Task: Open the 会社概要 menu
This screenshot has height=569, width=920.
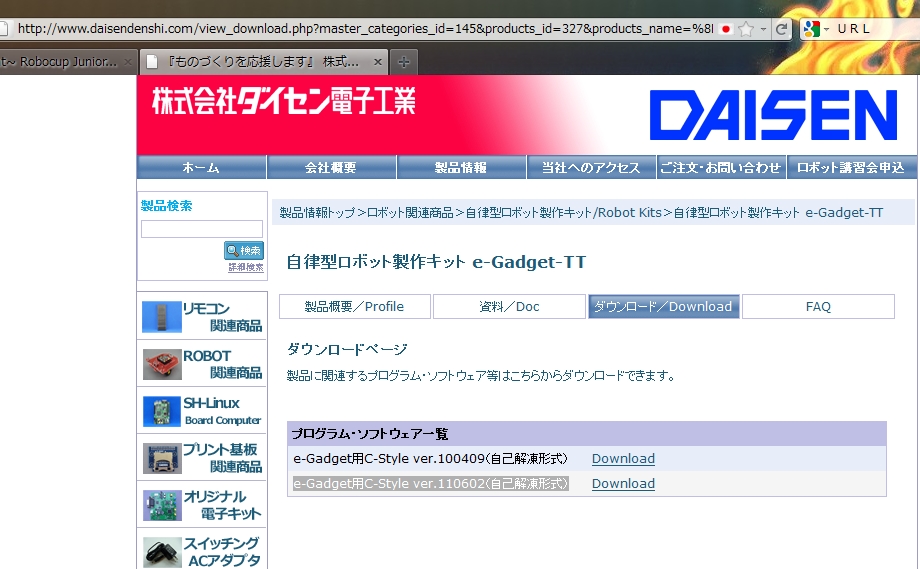Action: tap(331, 167)
